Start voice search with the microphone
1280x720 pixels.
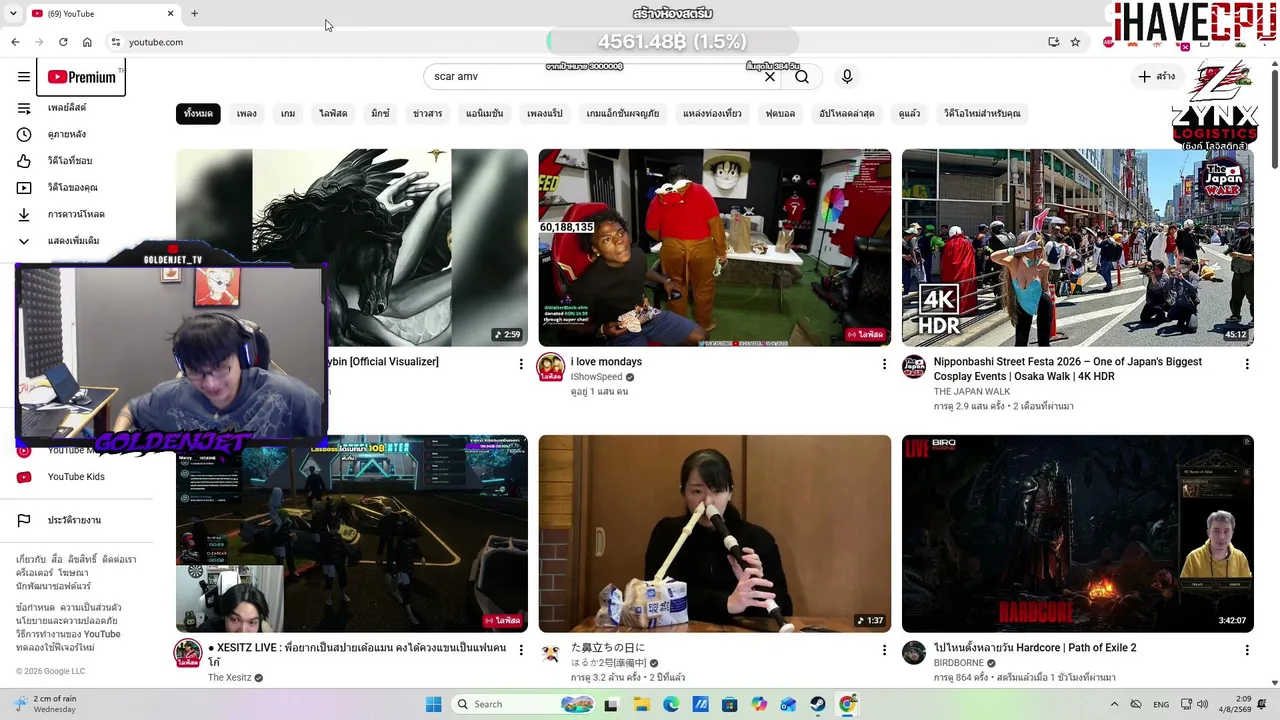point(847,77)
